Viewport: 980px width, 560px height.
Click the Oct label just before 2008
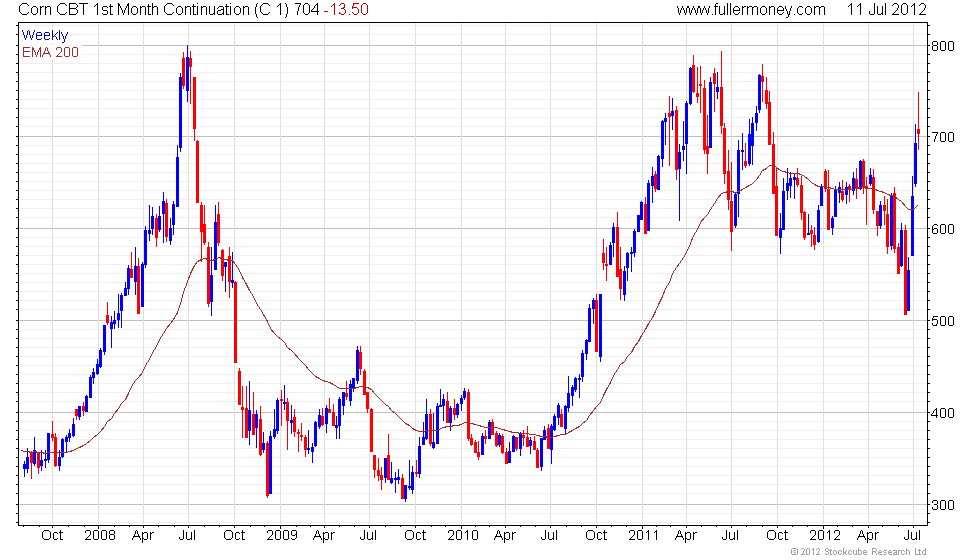52,536
